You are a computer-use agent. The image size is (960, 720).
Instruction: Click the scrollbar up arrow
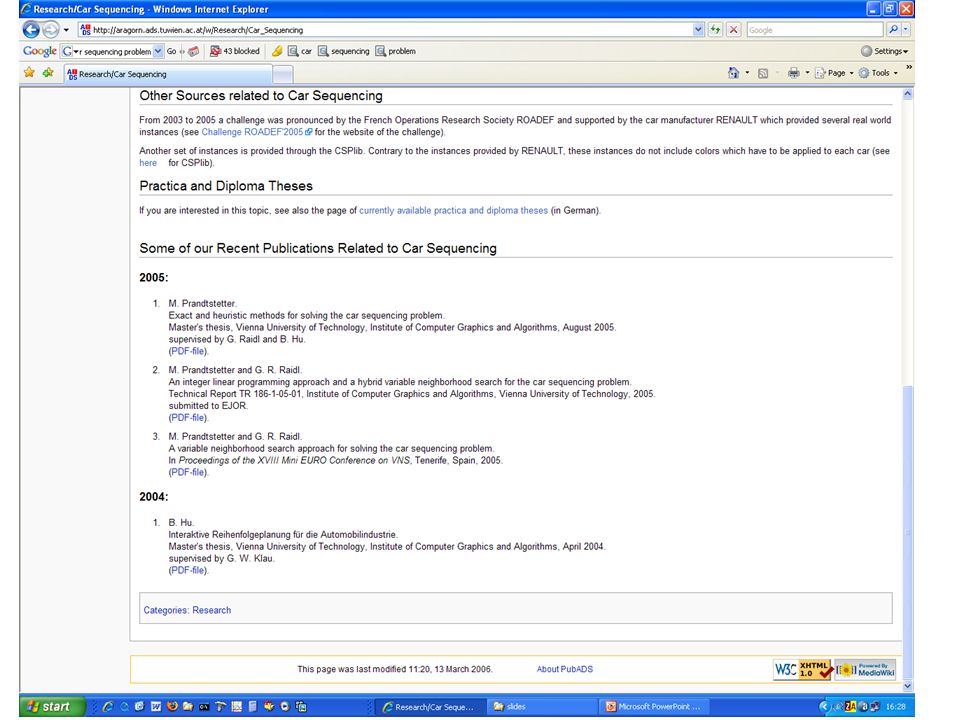point(908,94)
